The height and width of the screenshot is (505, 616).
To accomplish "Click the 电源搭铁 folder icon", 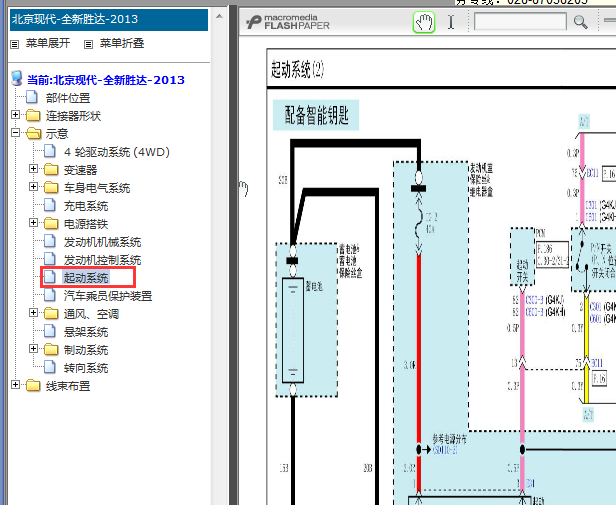I will pyautogui.click(x=51, y=224).
